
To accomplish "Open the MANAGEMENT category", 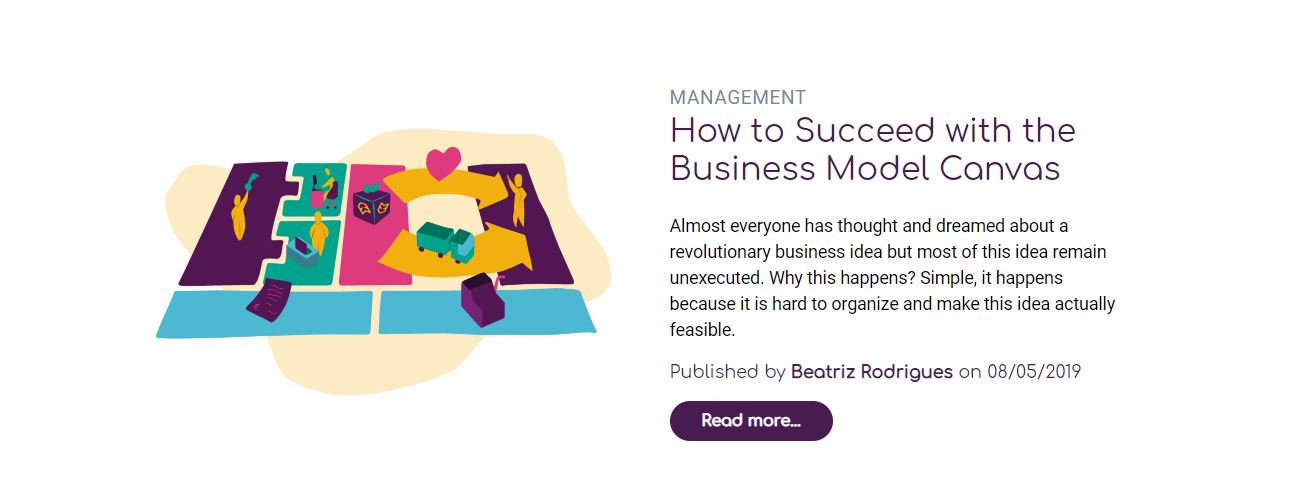I will click(738, 97).
